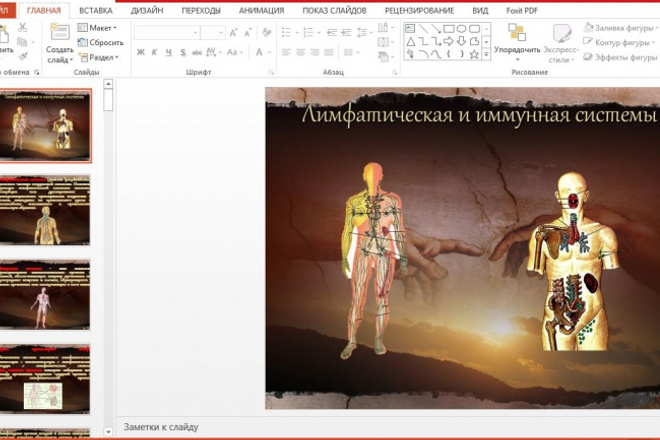Screen dimensions: 660x440
Task: Click the Сбросить reset button
Action: 100,43
